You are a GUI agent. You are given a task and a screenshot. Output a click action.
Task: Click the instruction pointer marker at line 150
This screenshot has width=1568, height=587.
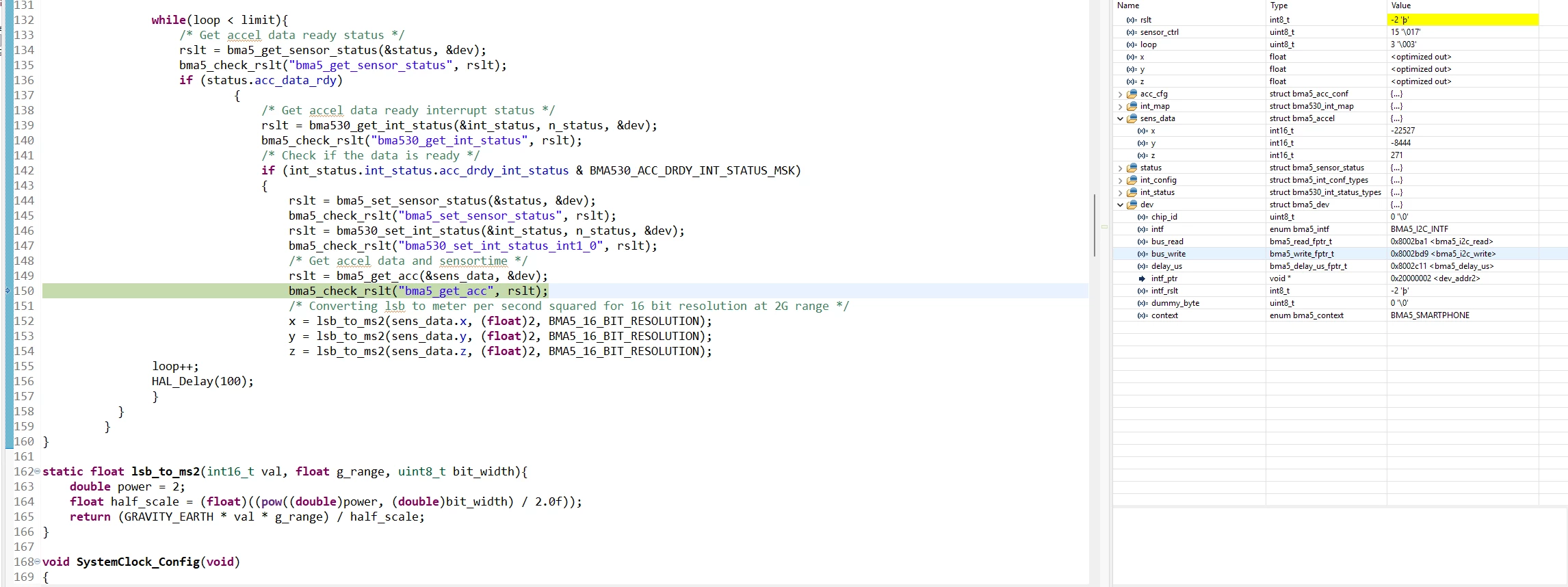click(x=8, y=291)
